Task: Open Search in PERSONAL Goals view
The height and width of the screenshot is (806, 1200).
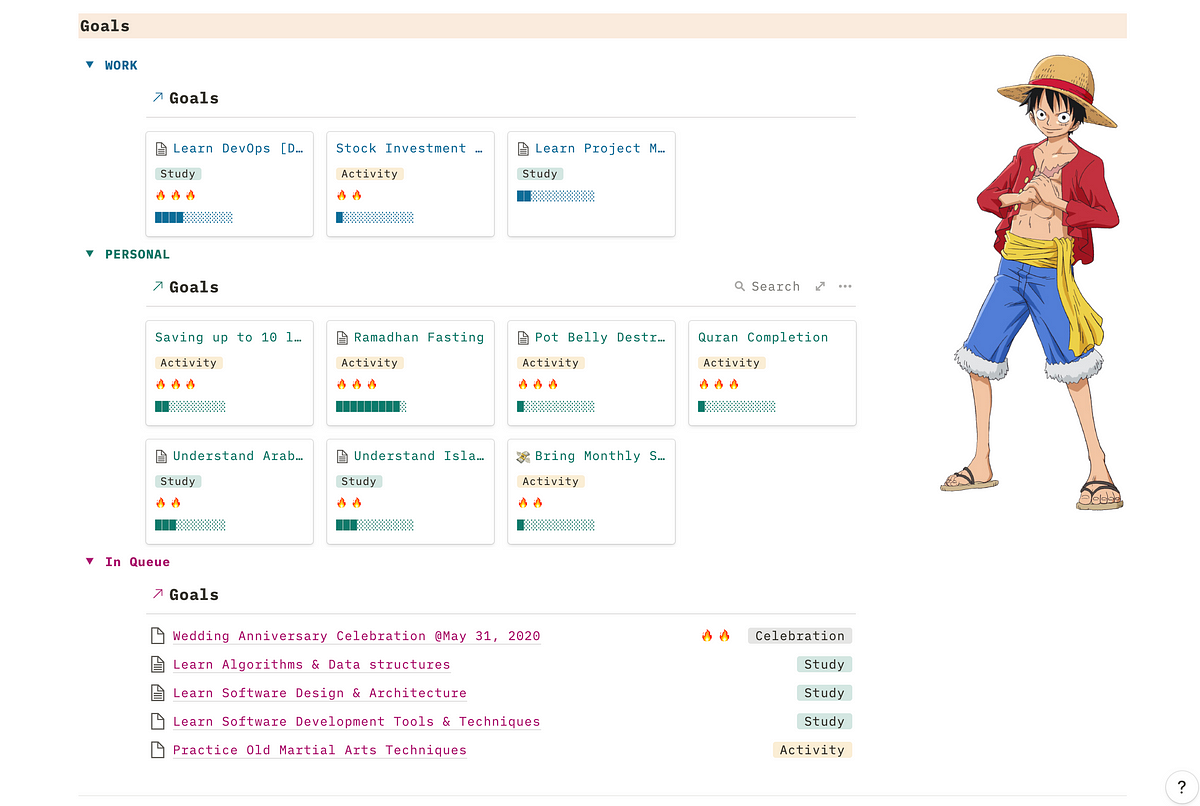Action: coord(767,287)
